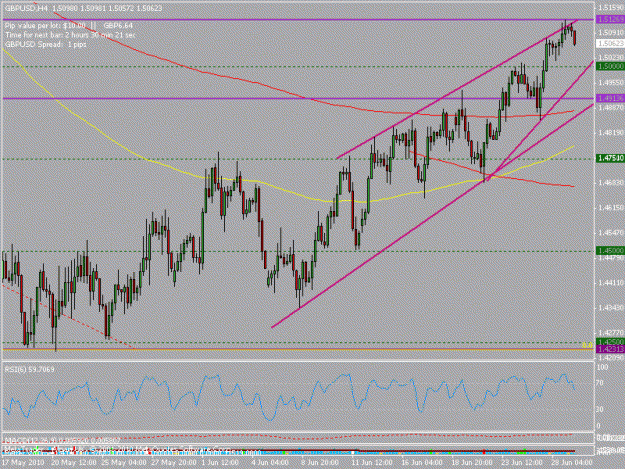The image size is (625, 469).
Task: Click the RSI scale value 70
Action: pyautogui.click(x=600, y=383)
